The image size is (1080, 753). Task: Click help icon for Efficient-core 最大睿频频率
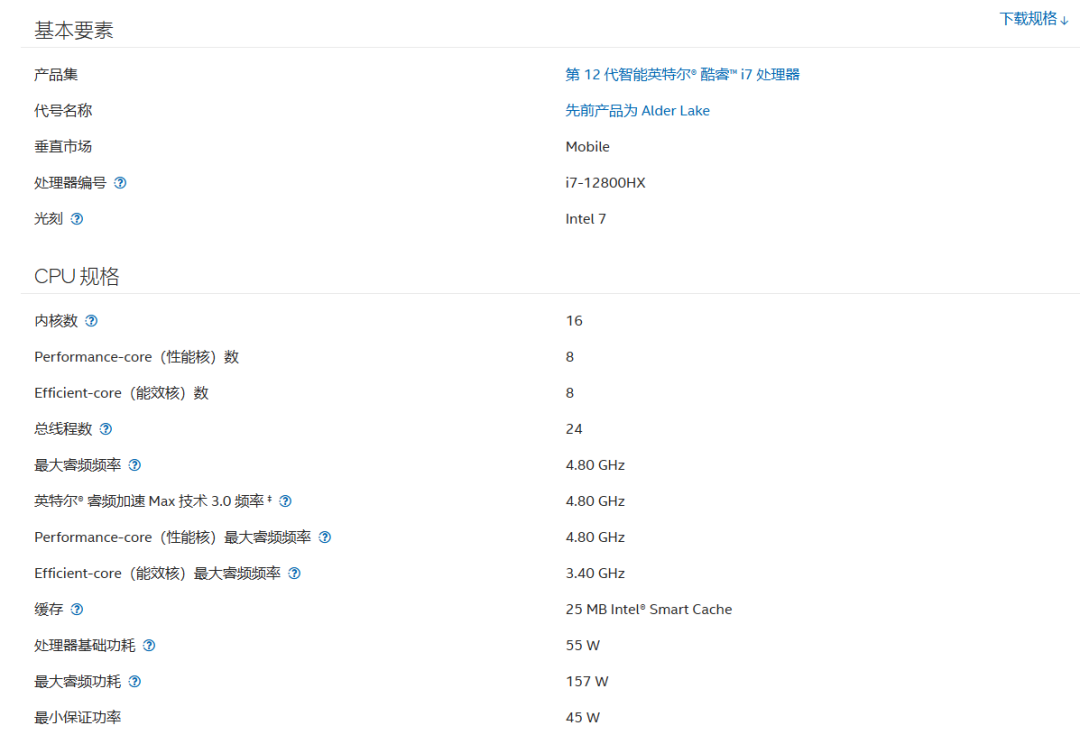pos(295,573)
